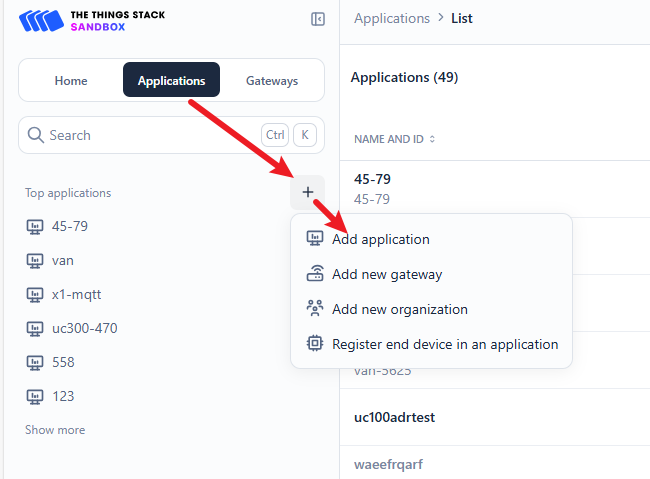Viewport: 650px width, 479px height.
Task: Click the application icon next to 45-79
Action: click(x=35, y=227)
